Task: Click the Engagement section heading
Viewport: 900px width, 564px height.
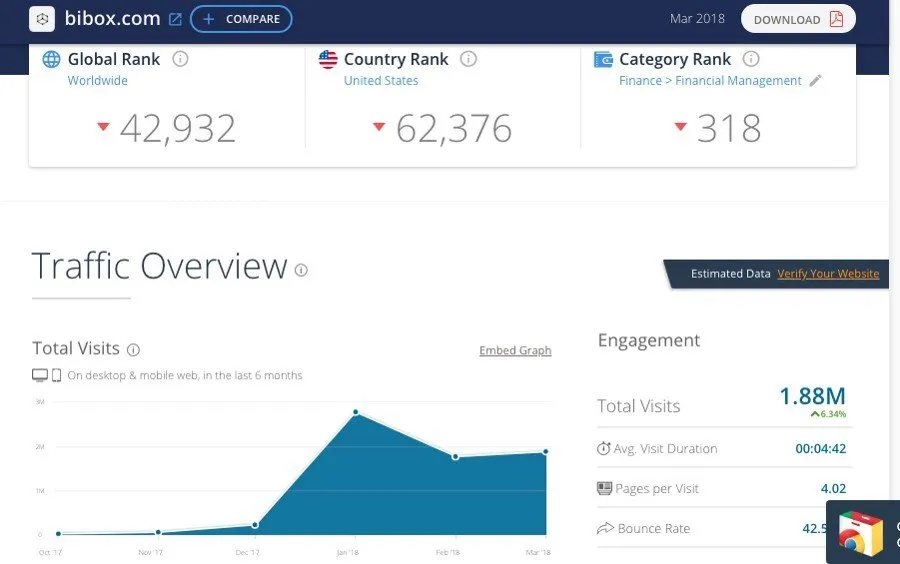Action: pos(649,341)
